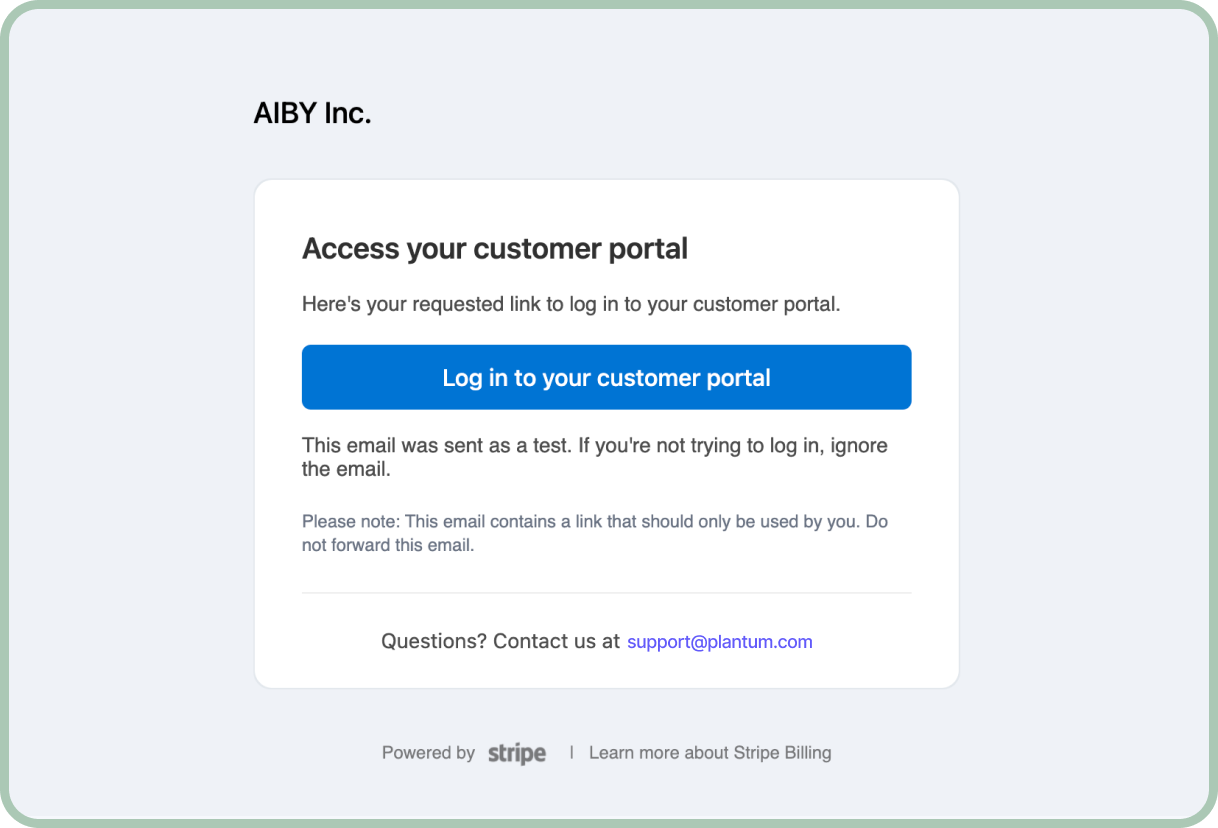Select the Here's your requested link sentence
Viewport: 1218px width, 828px height.
[x=570, y=304]
